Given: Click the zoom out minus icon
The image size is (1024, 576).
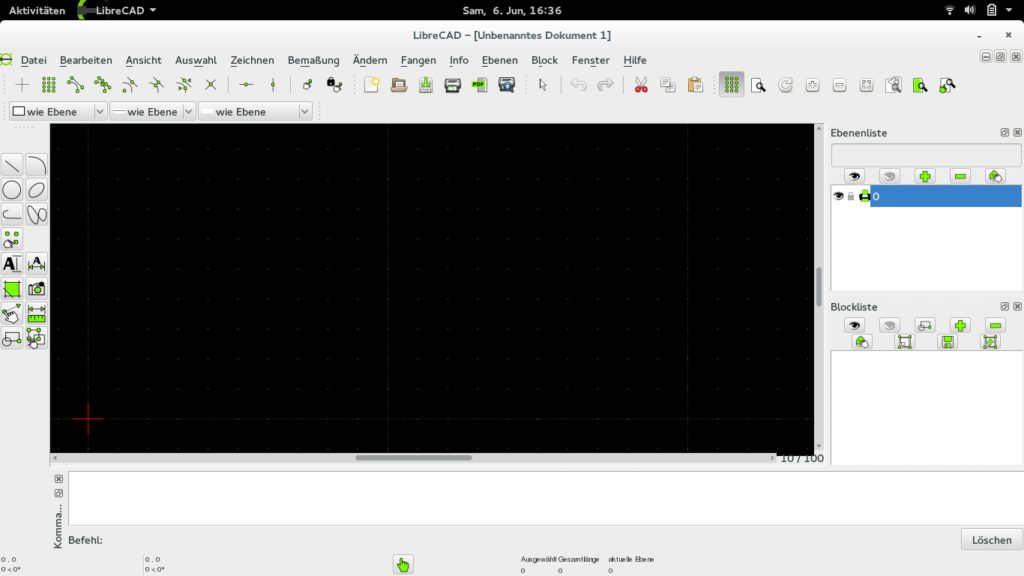Looking at the screenshot, I should click(x=840, y=85).
